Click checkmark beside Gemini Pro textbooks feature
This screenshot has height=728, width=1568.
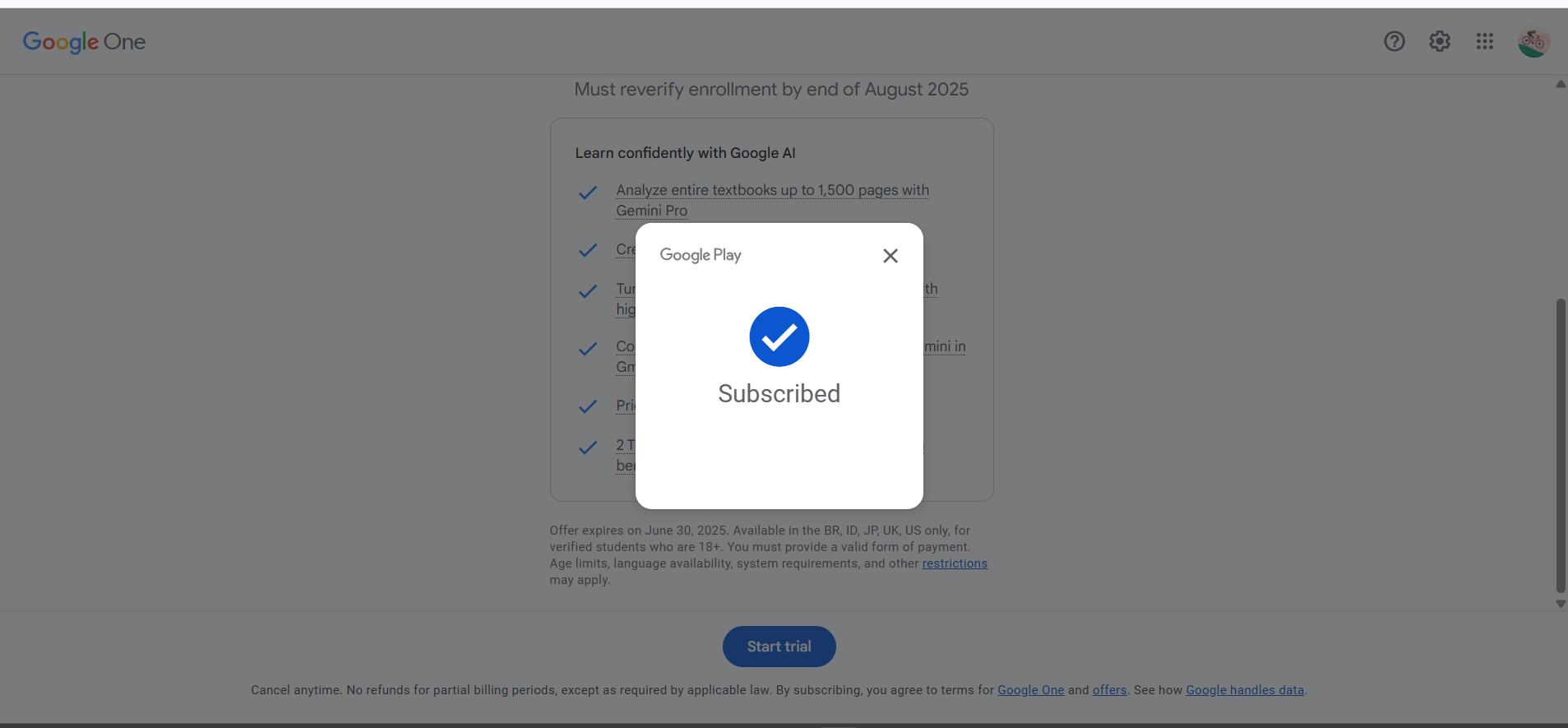pos(587,193)
